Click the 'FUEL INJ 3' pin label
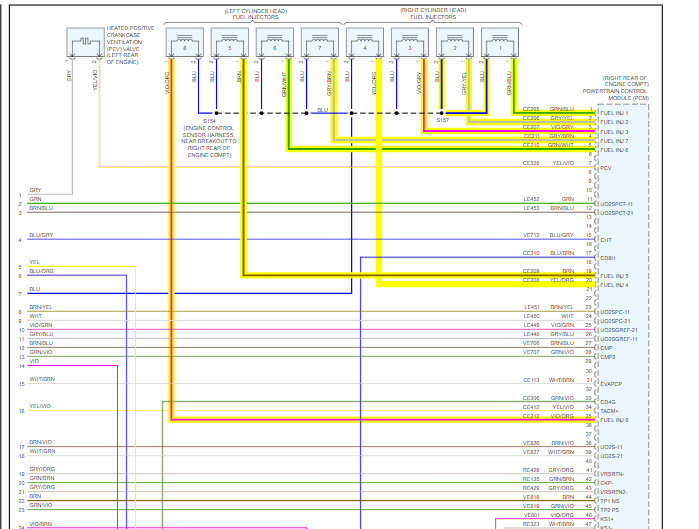The height and width of the screenshot is (529, 699). pos(614,132)
